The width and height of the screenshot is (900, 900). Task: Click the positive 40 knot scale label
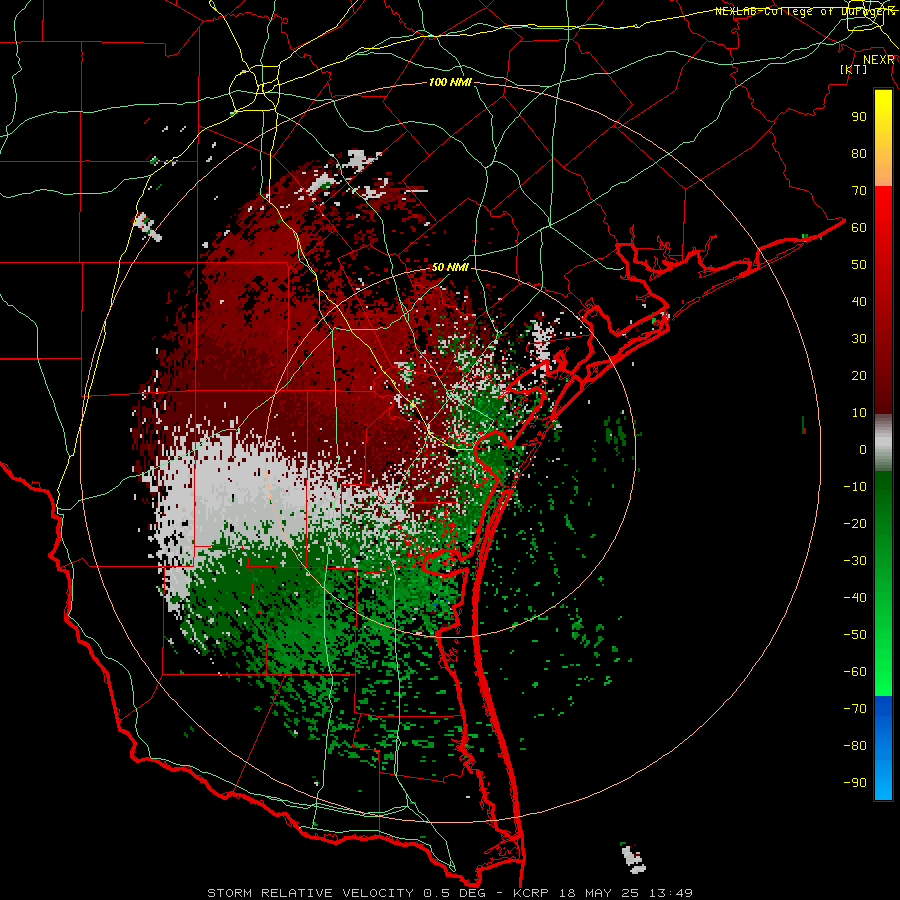click(x=859, y=302)
